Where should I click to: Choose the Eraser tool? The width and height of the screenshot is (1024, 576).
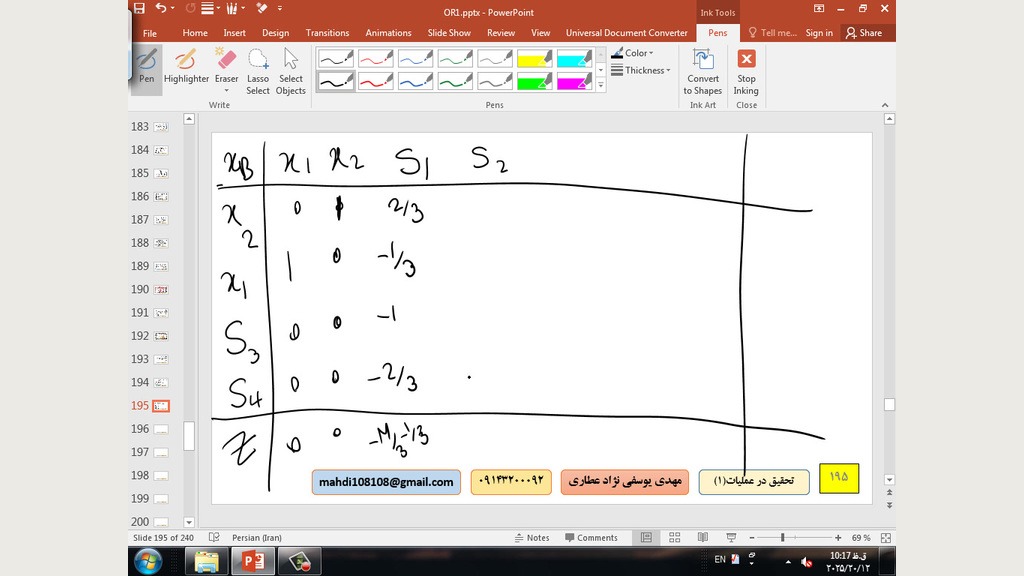coord(227,66)
